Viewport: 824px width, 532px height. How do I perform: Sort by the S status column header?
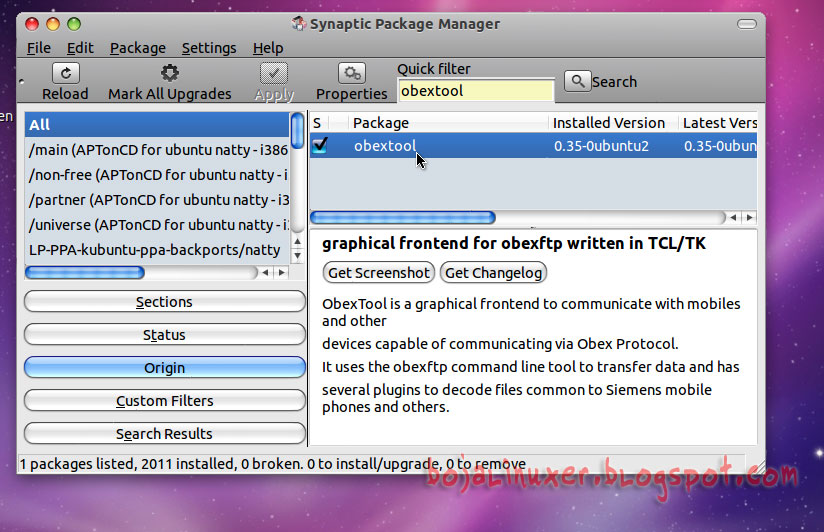317,123
